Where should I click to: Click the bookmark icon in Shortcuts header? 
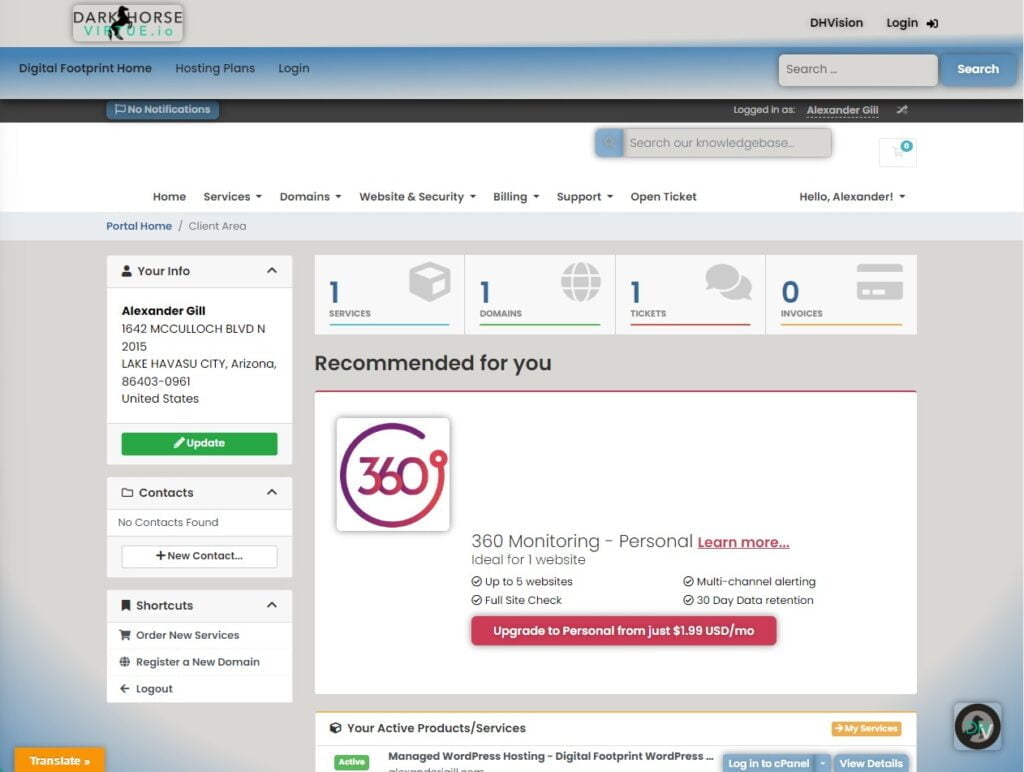click(x=126, y=605)
